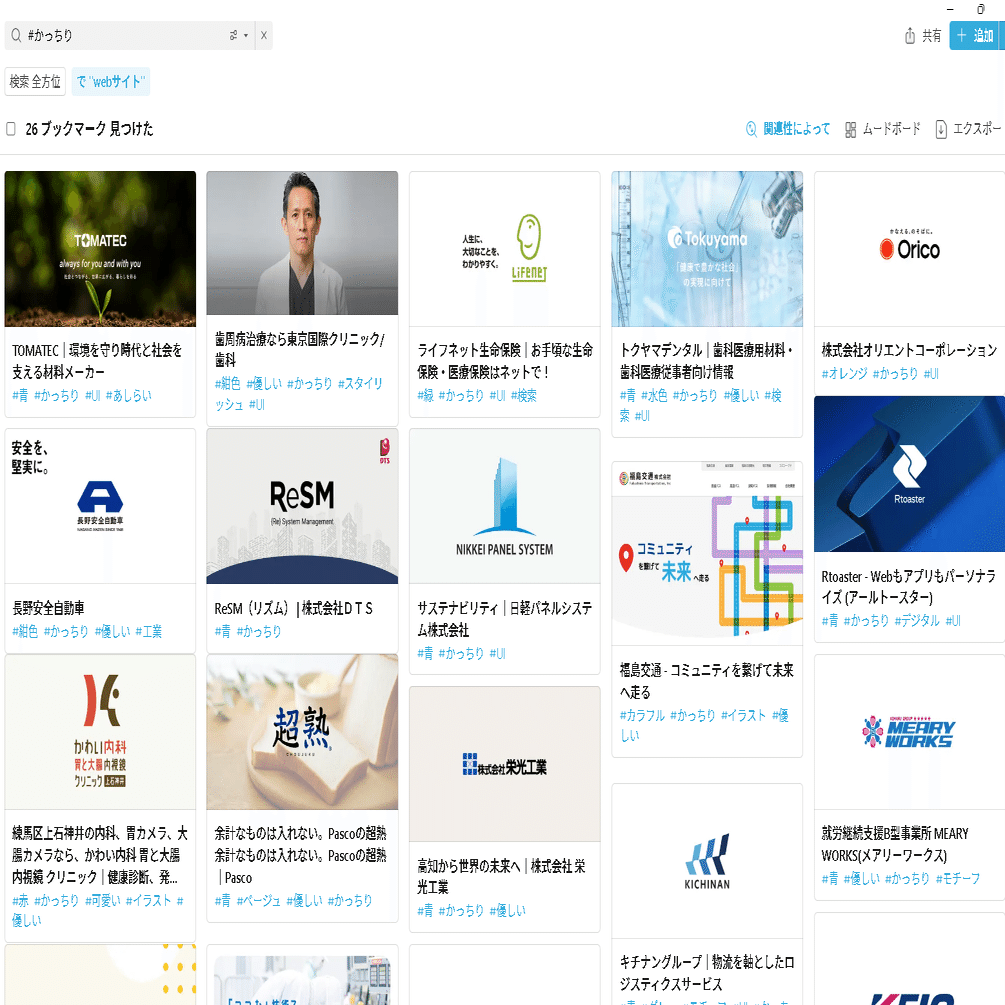This screenshot has height=1005, width=1005.
Task: Click the サステナビリティ 日経パネルシステム title
Action: pos(504,619)
